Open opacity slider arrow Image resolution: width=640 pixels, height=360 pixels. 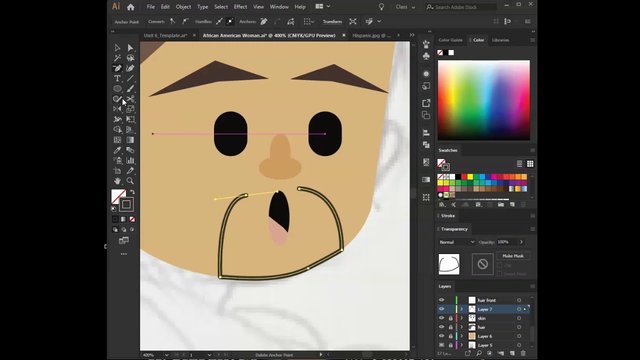pos(521,242)
